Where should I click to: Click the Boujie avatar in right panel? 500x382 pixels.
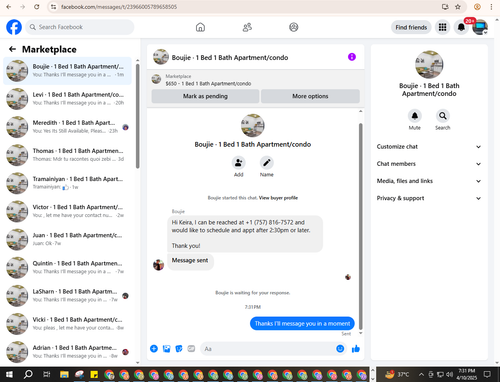point(429,65)
